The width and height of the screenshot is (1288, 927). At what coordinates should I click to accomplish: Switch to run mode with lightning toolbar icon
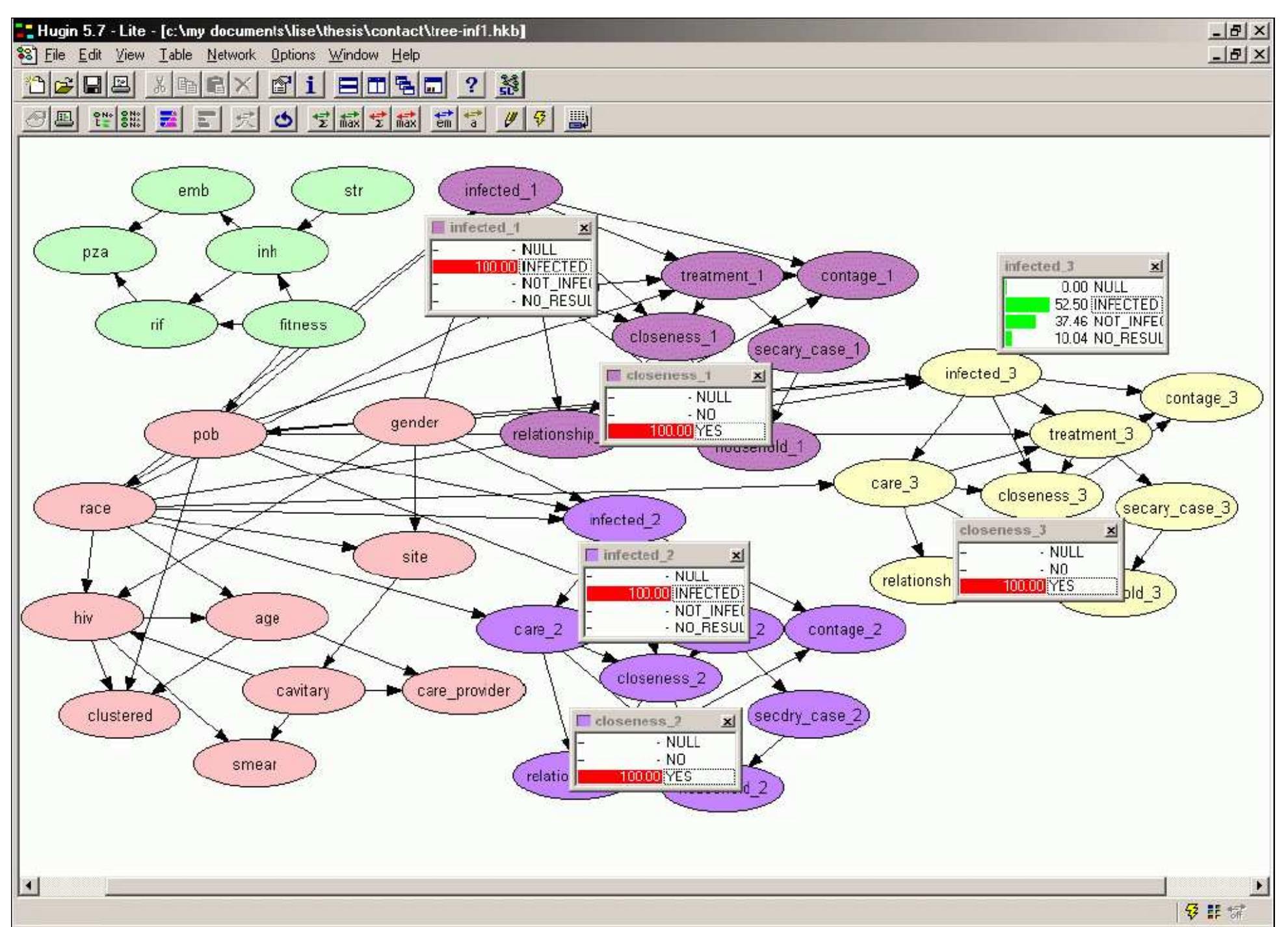540,120
